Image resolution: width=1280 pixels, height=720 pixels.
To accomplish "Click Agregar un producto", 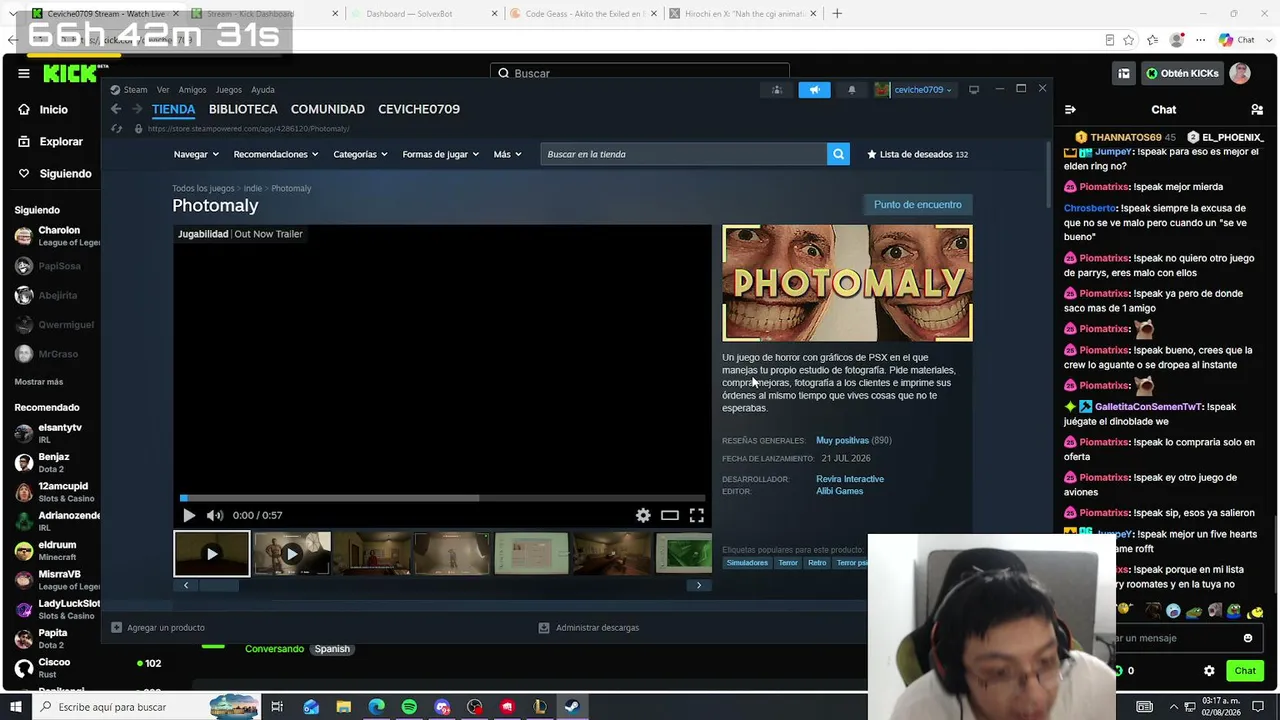I will pos(158,628).
